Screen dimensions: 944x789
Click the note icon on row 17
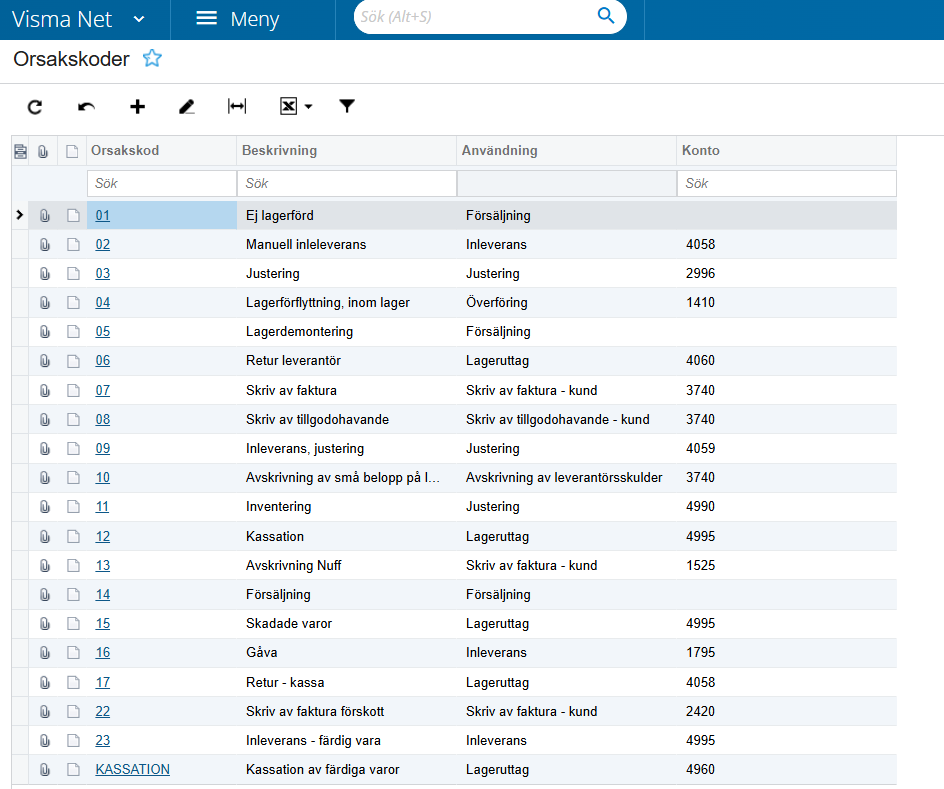[x=73, y=682]
